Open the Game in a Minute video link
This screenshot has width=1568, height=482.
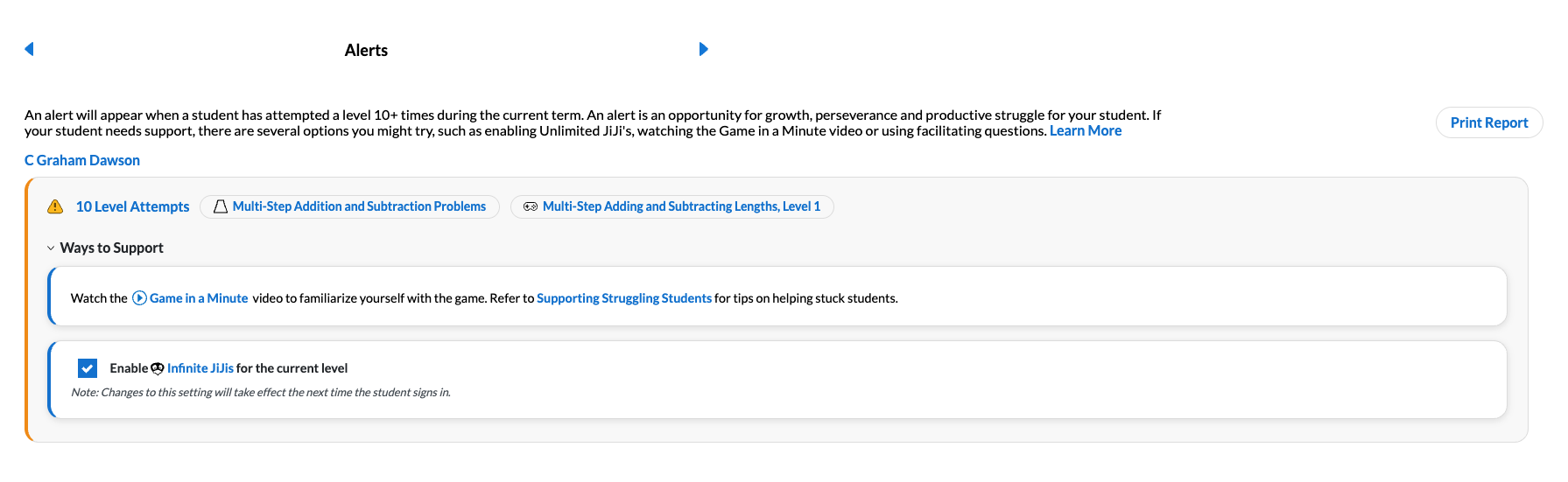click(199, 298)
